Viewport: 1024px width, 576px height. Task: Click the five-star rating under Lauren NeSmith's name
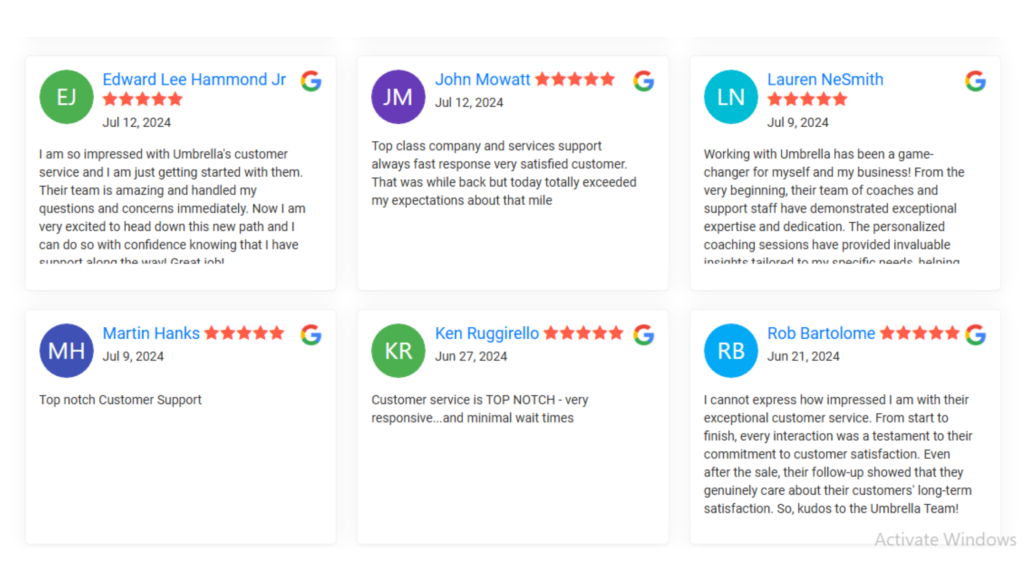[x=807, y=99]
